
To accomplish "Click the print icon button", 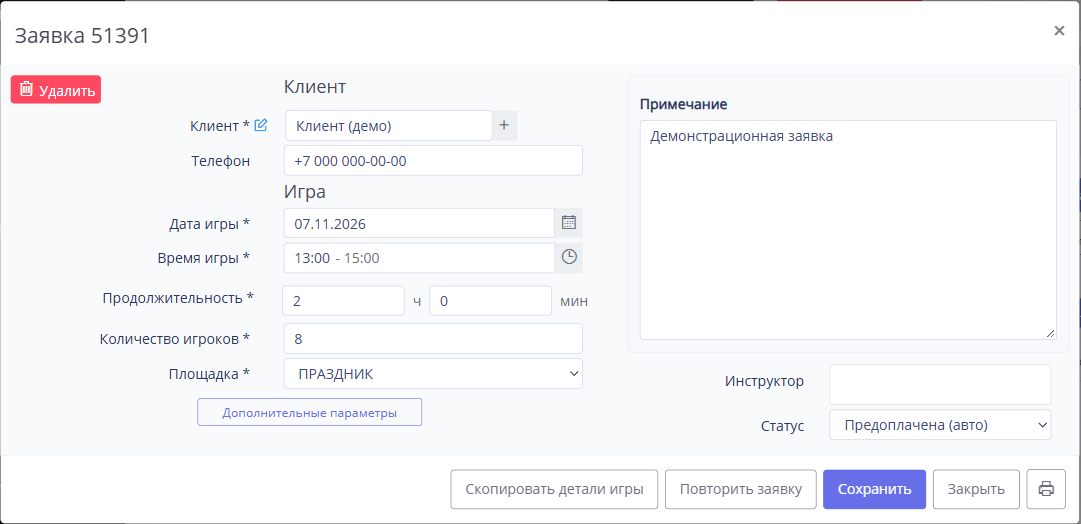I will click(1046, 490).
